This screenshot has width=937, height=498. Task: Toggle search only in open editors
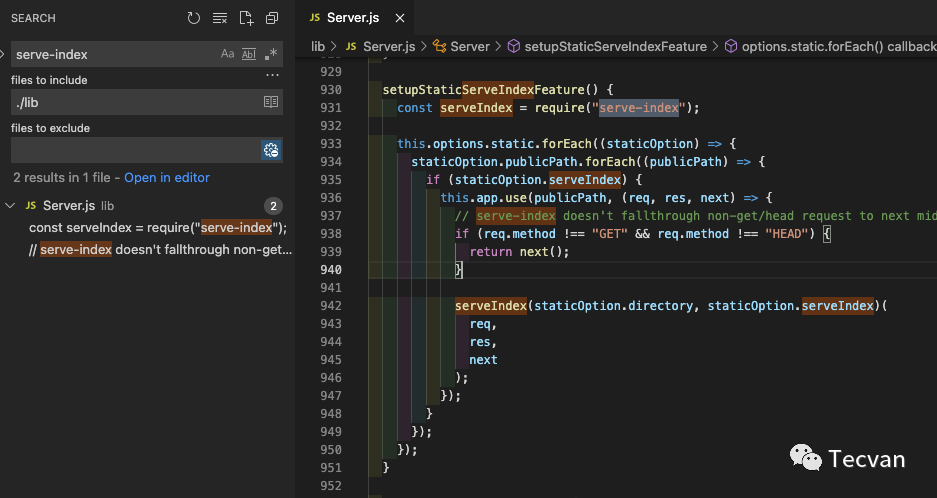pyautogui.click(x=271, y=102)
